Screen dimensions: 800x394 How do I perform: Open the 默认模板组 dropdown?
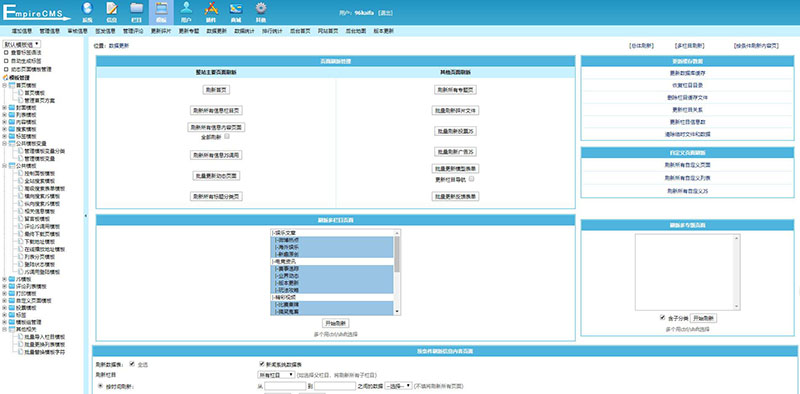[x=21, y=44]
